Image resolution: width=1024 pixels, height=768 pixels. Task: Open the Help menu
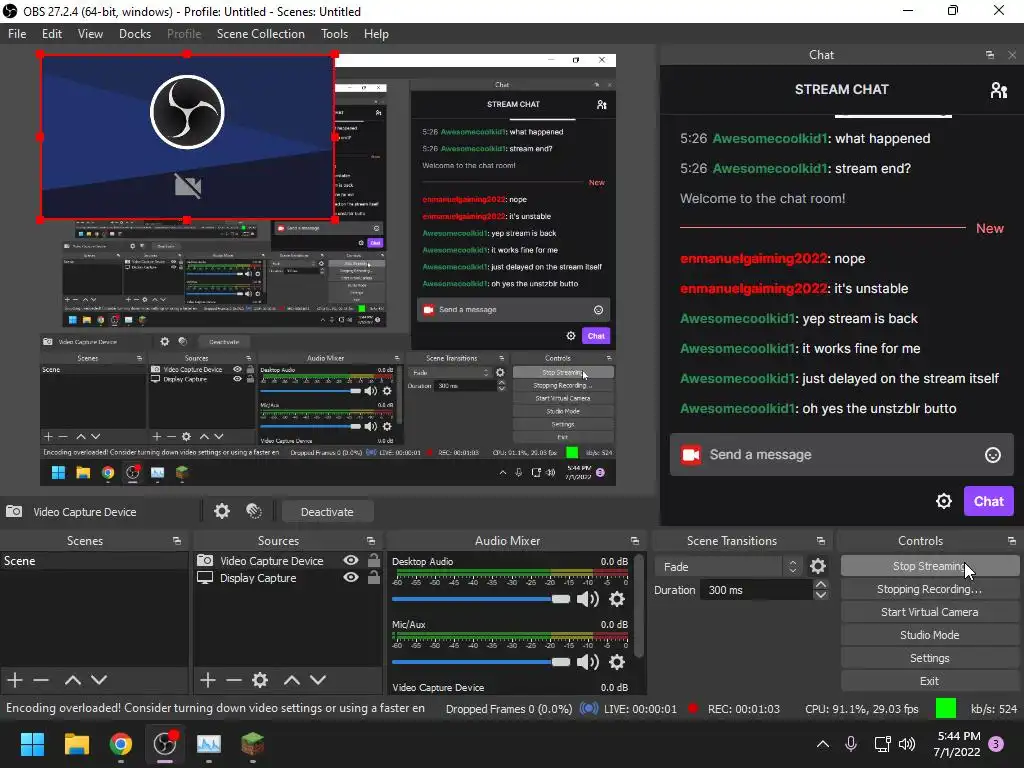click(x=376, y=34)
